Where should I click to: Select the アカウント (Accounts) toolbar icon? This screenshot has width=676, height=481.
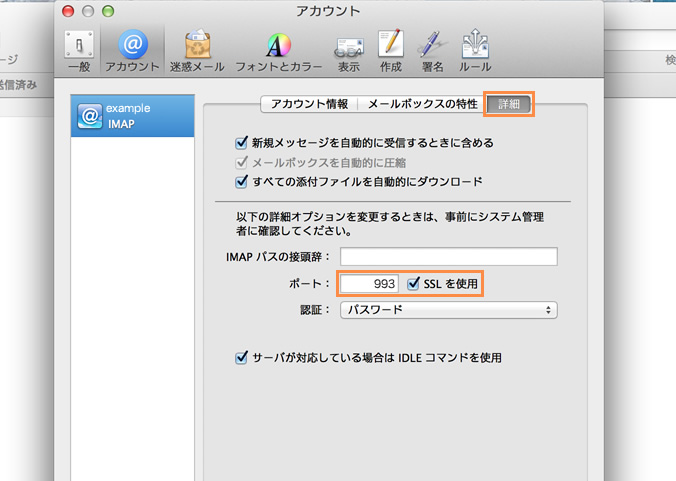coord(133,51)
